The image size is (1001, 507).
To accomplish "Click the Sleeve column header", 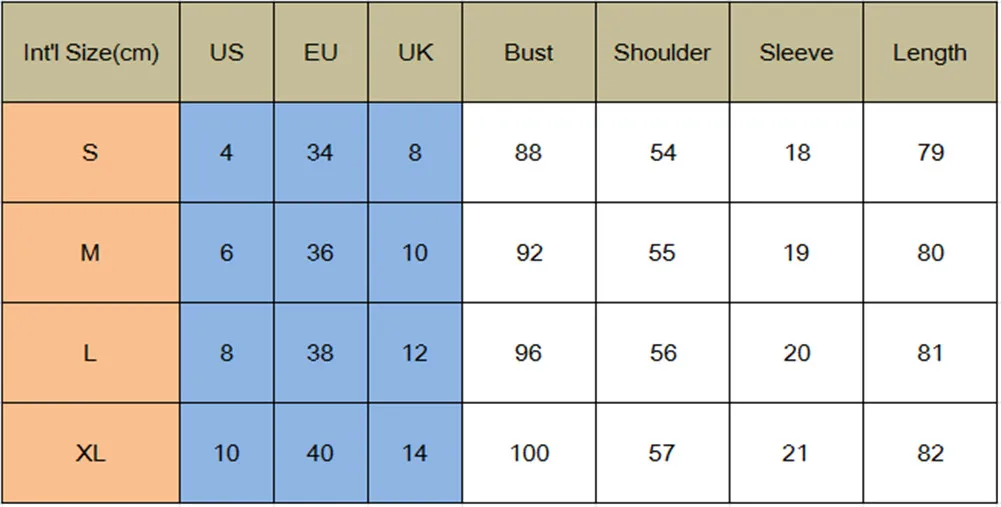I will pos(796,52).
